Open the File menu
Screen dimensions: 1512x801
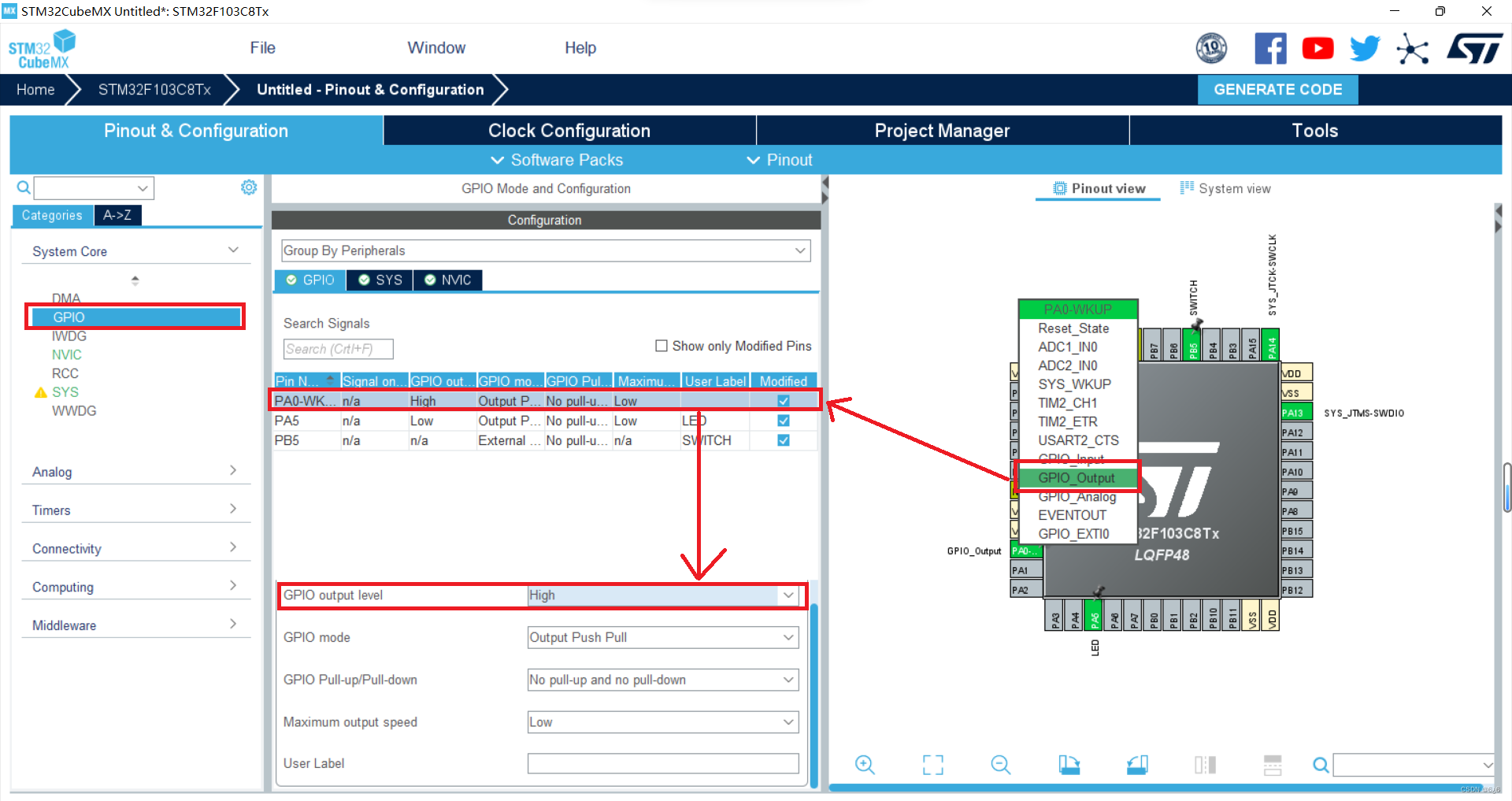pos(262,48)
